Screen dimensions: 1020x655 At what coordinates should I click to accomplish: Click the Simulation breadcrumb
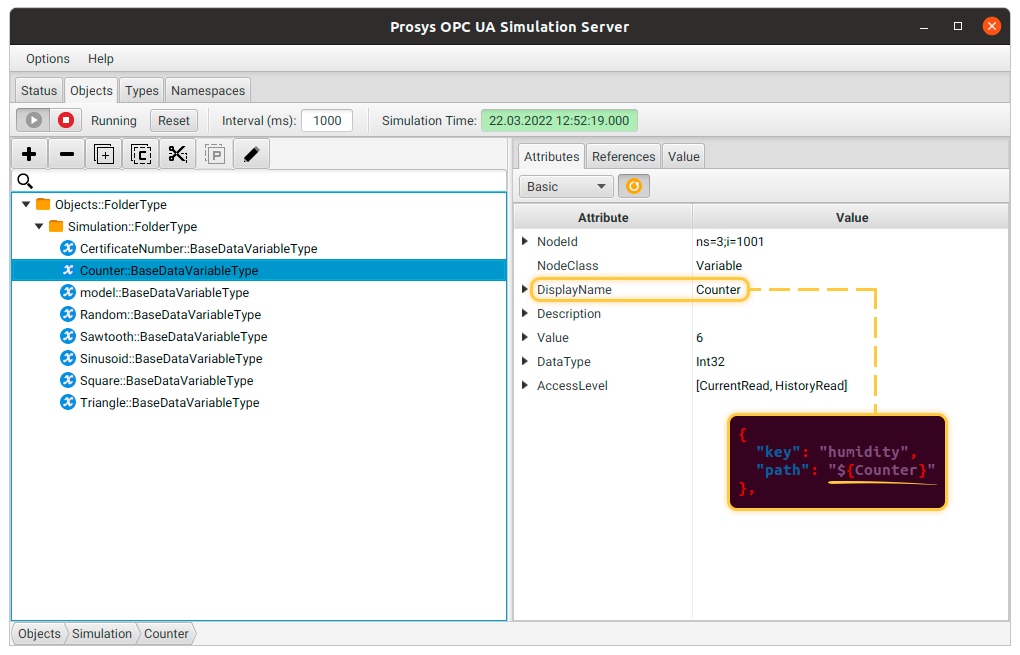pyautogui.click(x=101, y=634)
